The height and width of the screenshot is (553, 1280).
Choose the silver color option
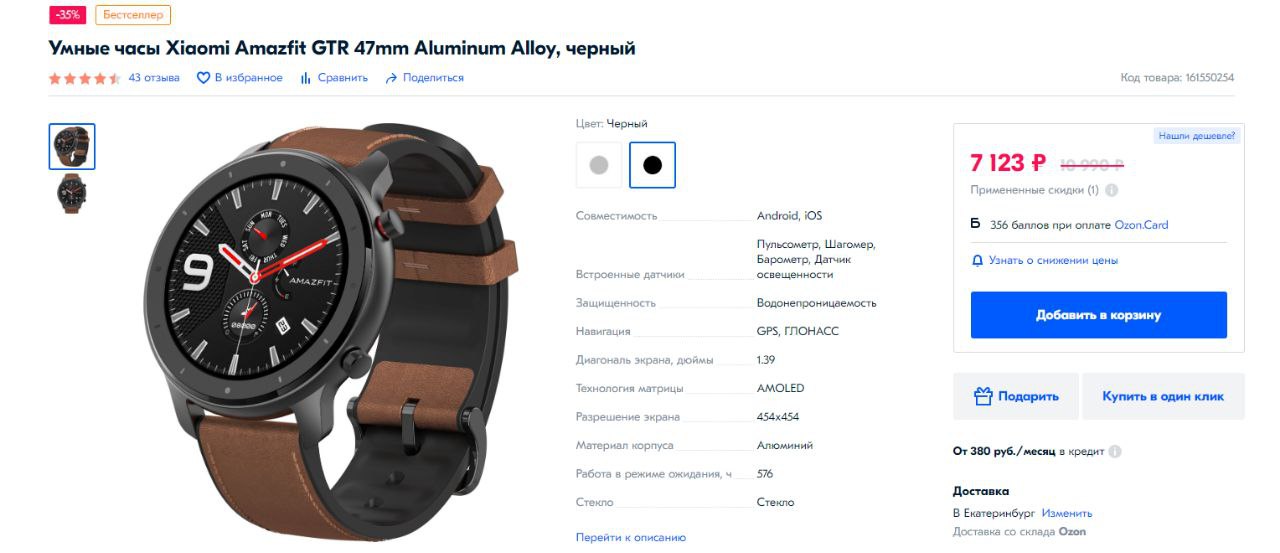pyautogui.click(x=599, y=165)
